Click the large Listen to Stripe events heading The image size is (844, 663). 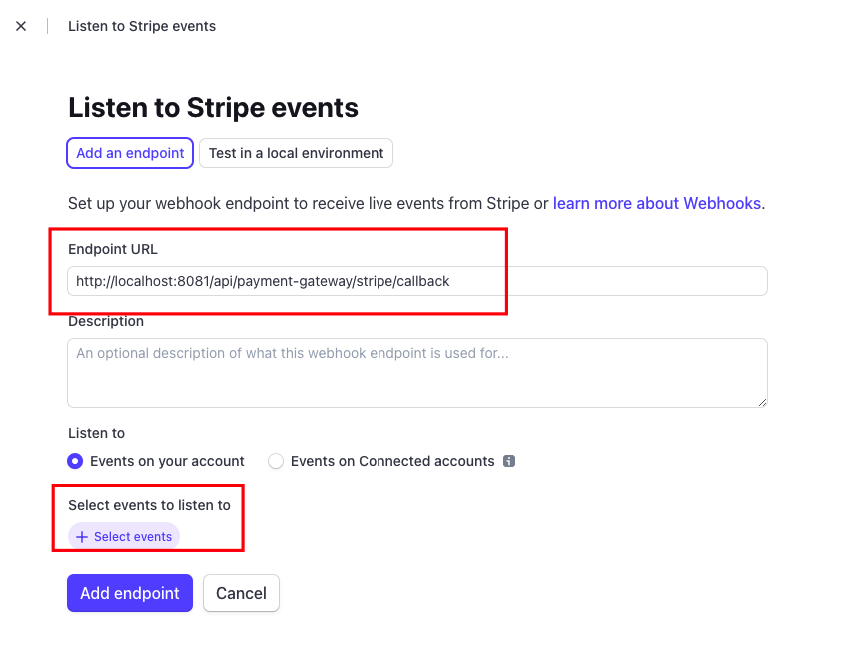213,108
